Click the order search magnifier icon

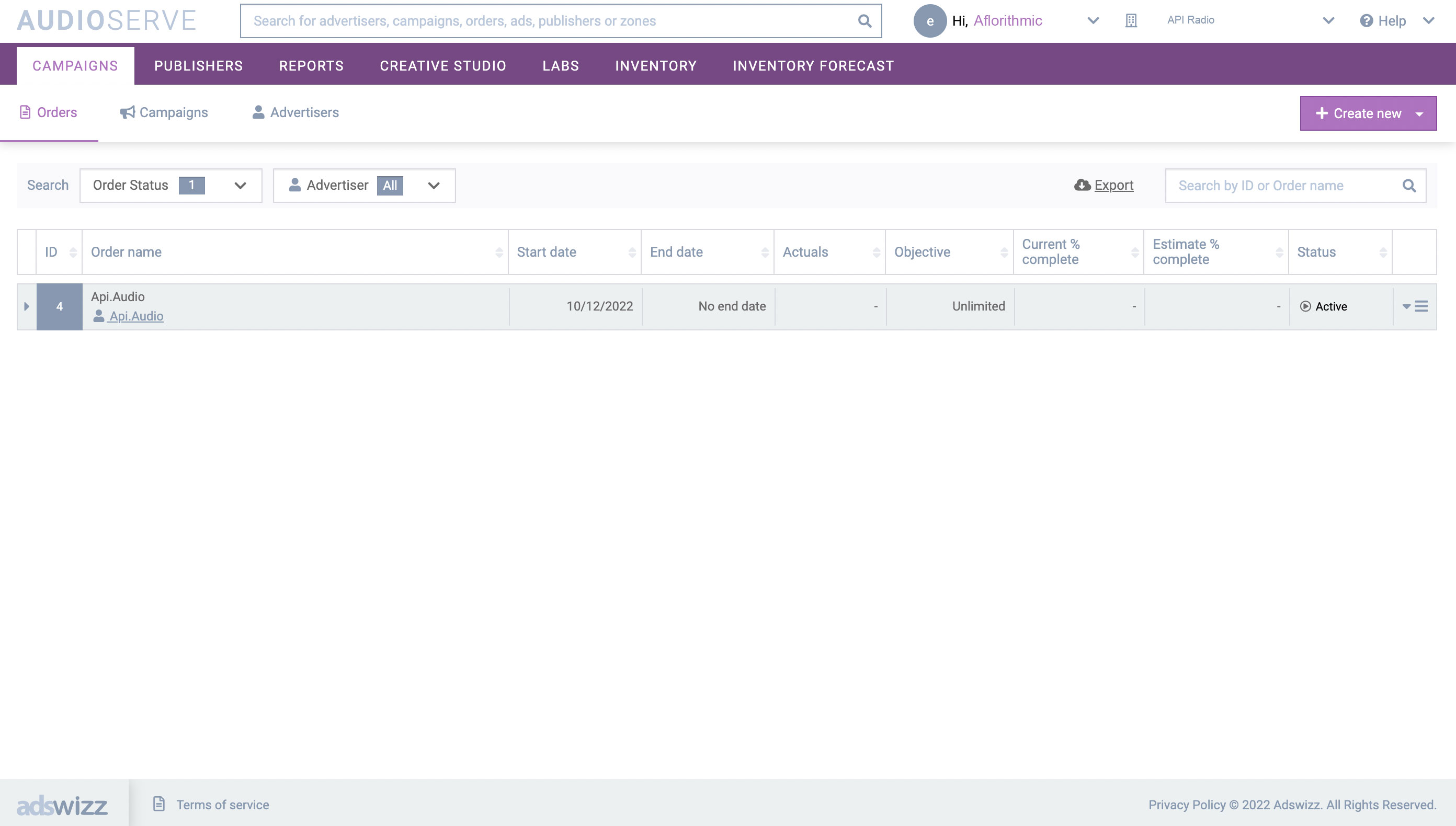pyautogui.click(x=1409, y=186)
